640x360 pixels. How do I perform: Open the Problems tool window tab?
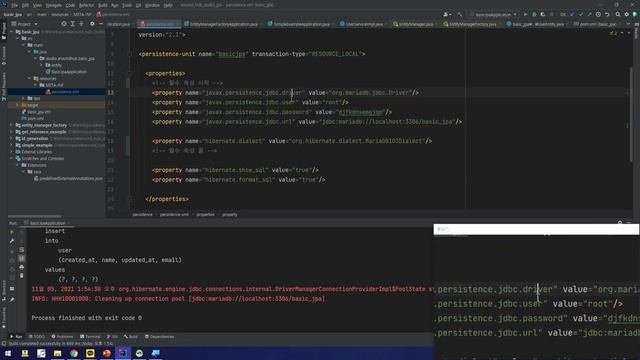click(62, 337)
